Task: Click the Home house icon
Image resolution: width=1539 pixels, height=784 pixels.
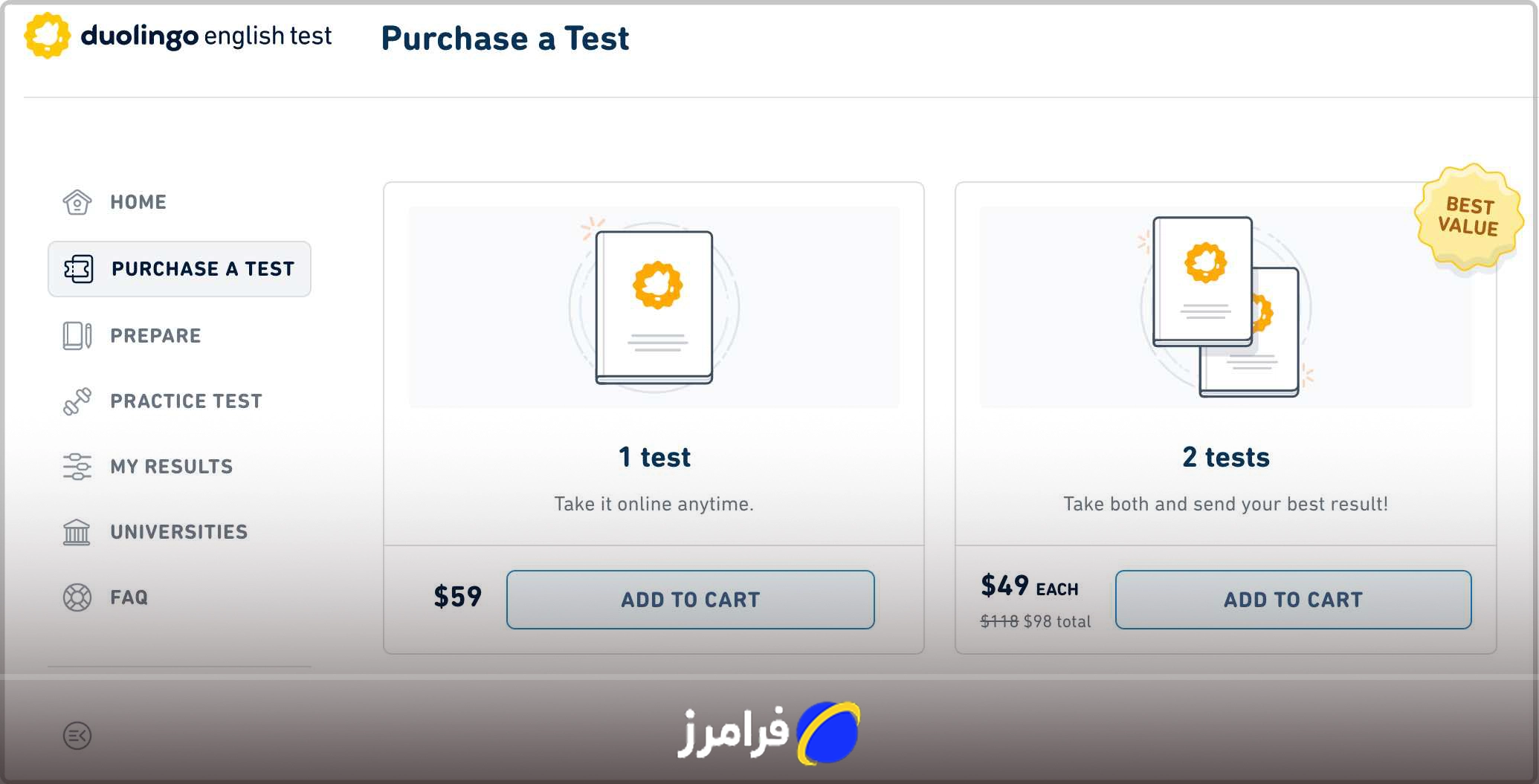Action: click(77, 202)
